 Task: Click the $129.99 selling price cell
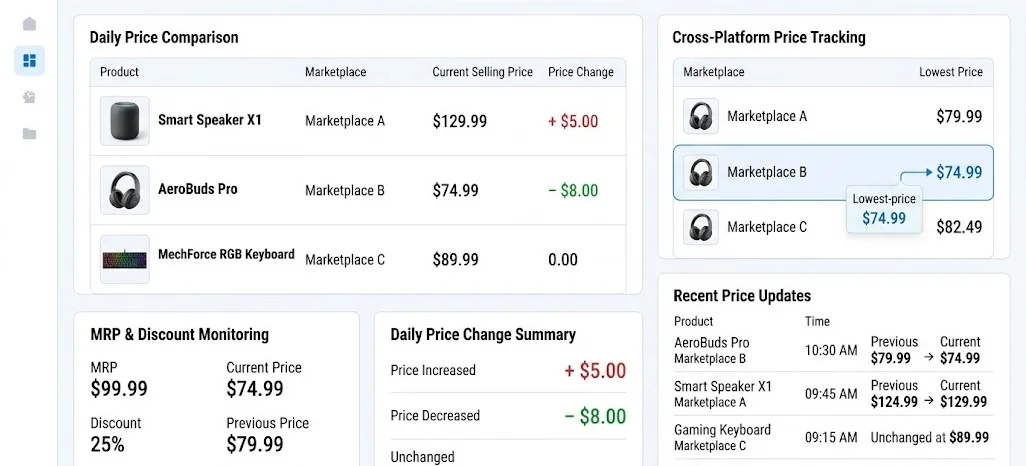[x=459, y=121]
